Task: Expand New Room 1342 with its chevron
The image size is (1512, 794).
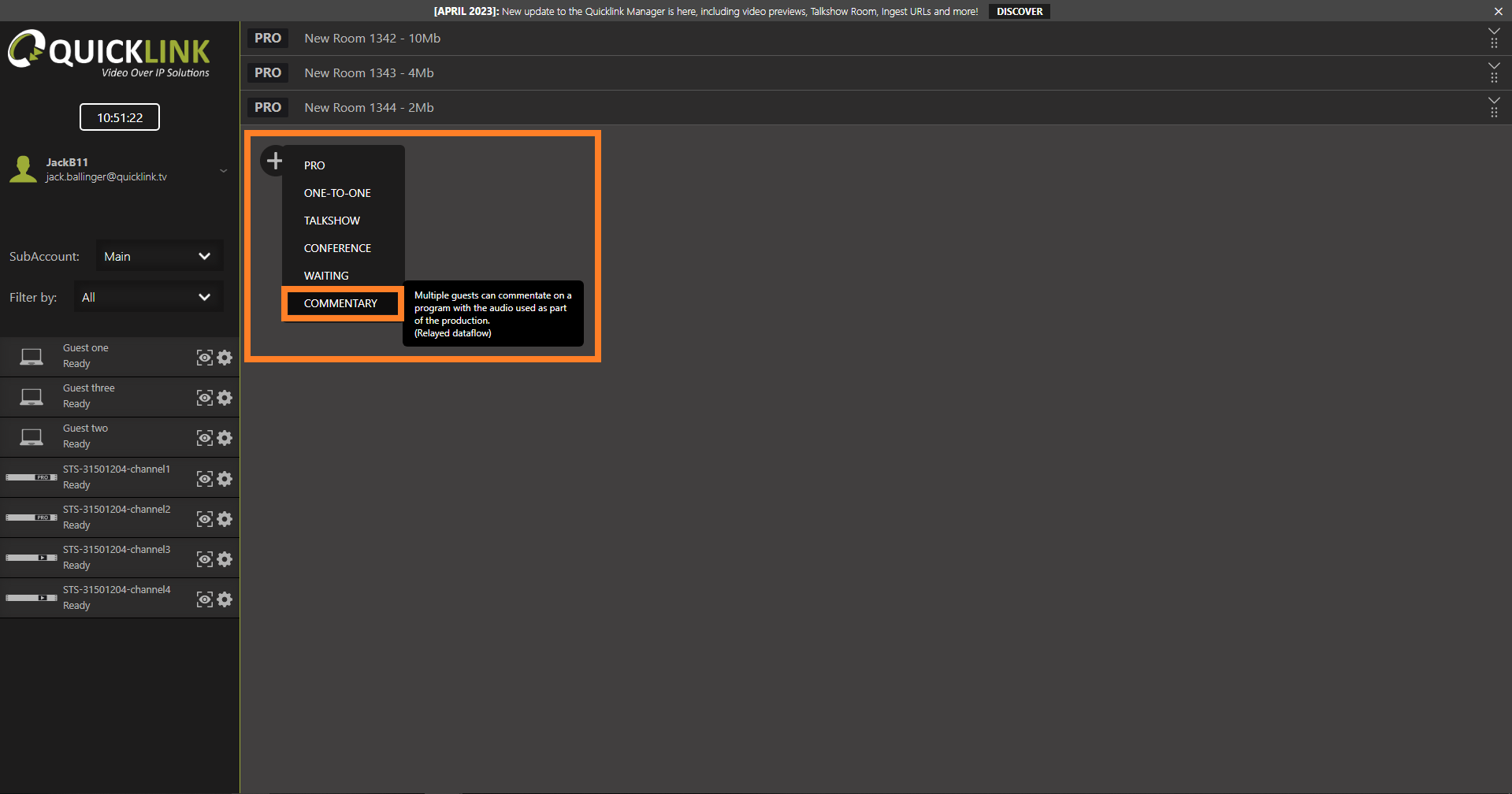Action: point(1494,31)
